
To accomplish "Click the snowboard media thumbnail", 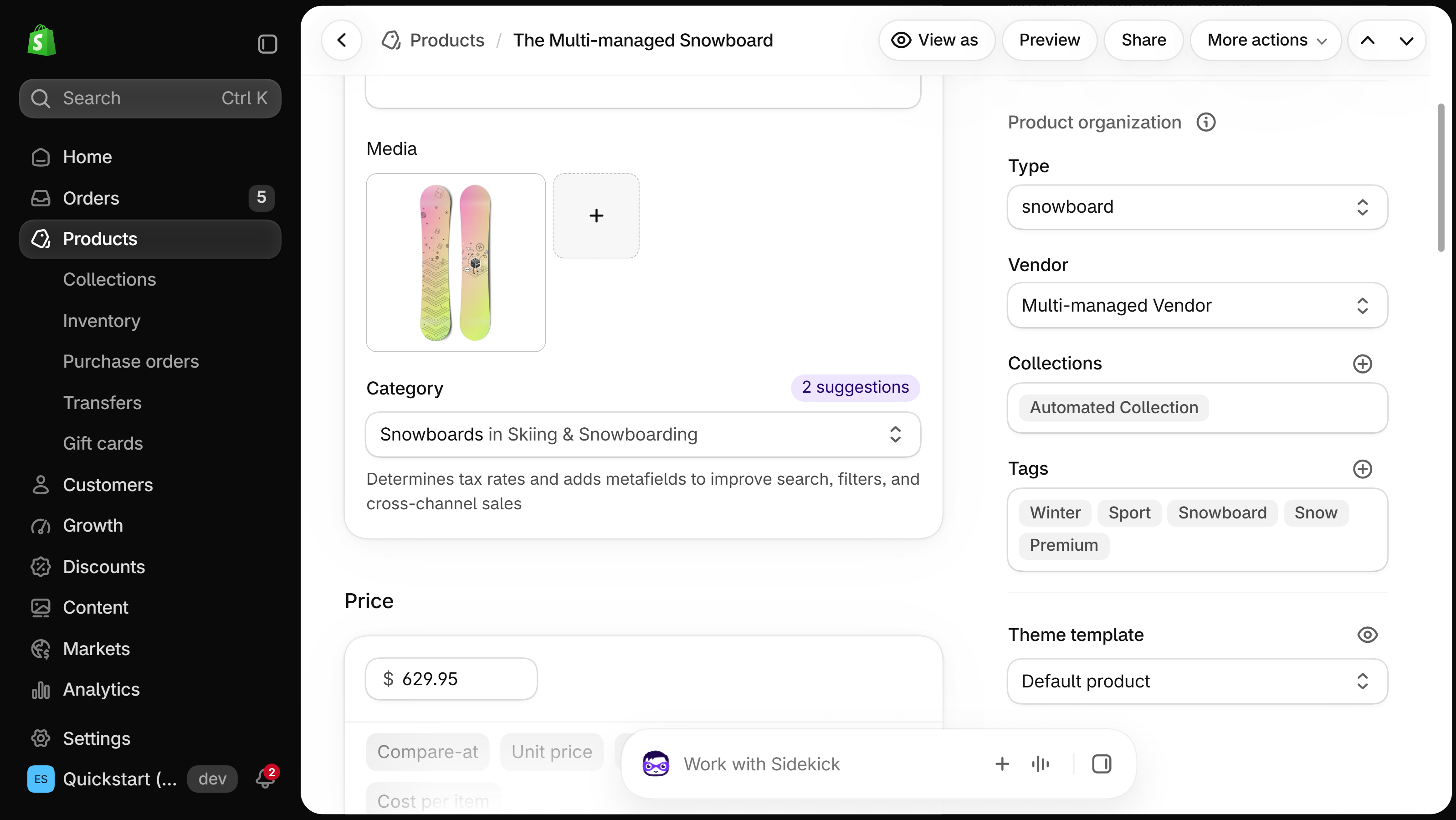I will 456,262.
